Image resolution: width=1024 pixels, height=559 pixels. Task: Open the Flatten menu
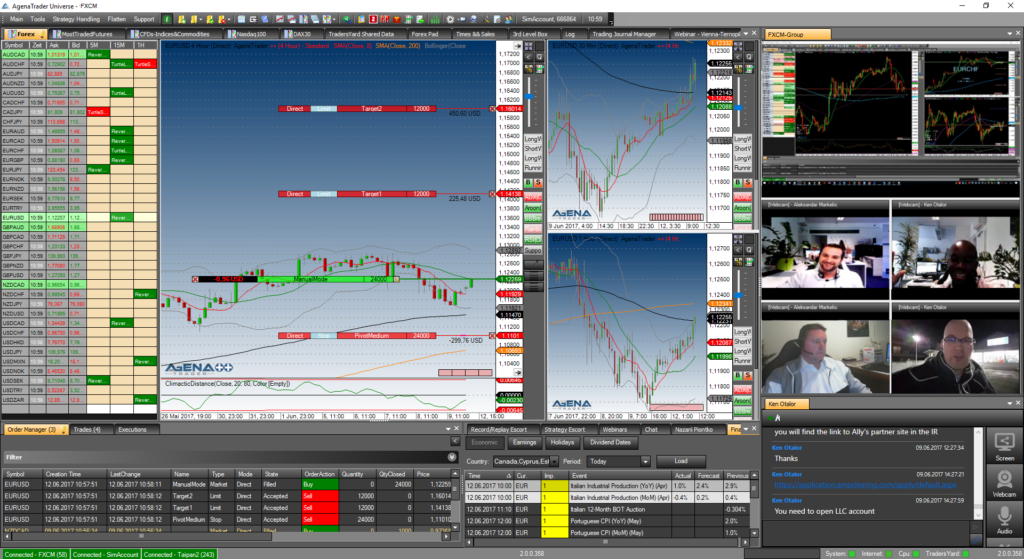(x=117, y=19)
